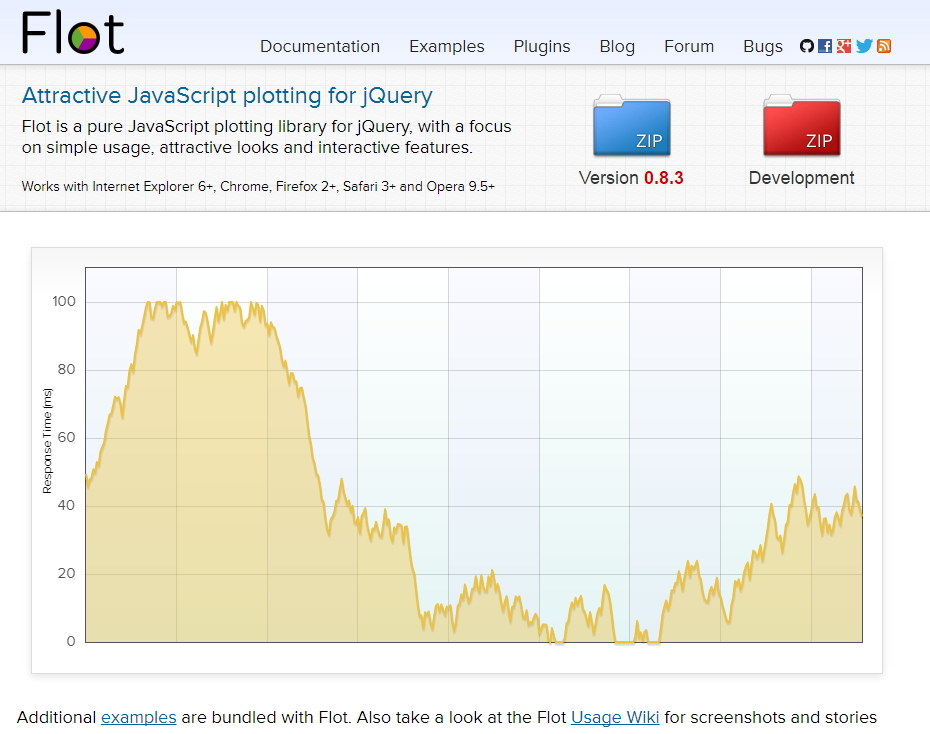Open the Documentation menu item
Image resolution: width=930 pixels, height=734 pixels.
click(320, 46)
